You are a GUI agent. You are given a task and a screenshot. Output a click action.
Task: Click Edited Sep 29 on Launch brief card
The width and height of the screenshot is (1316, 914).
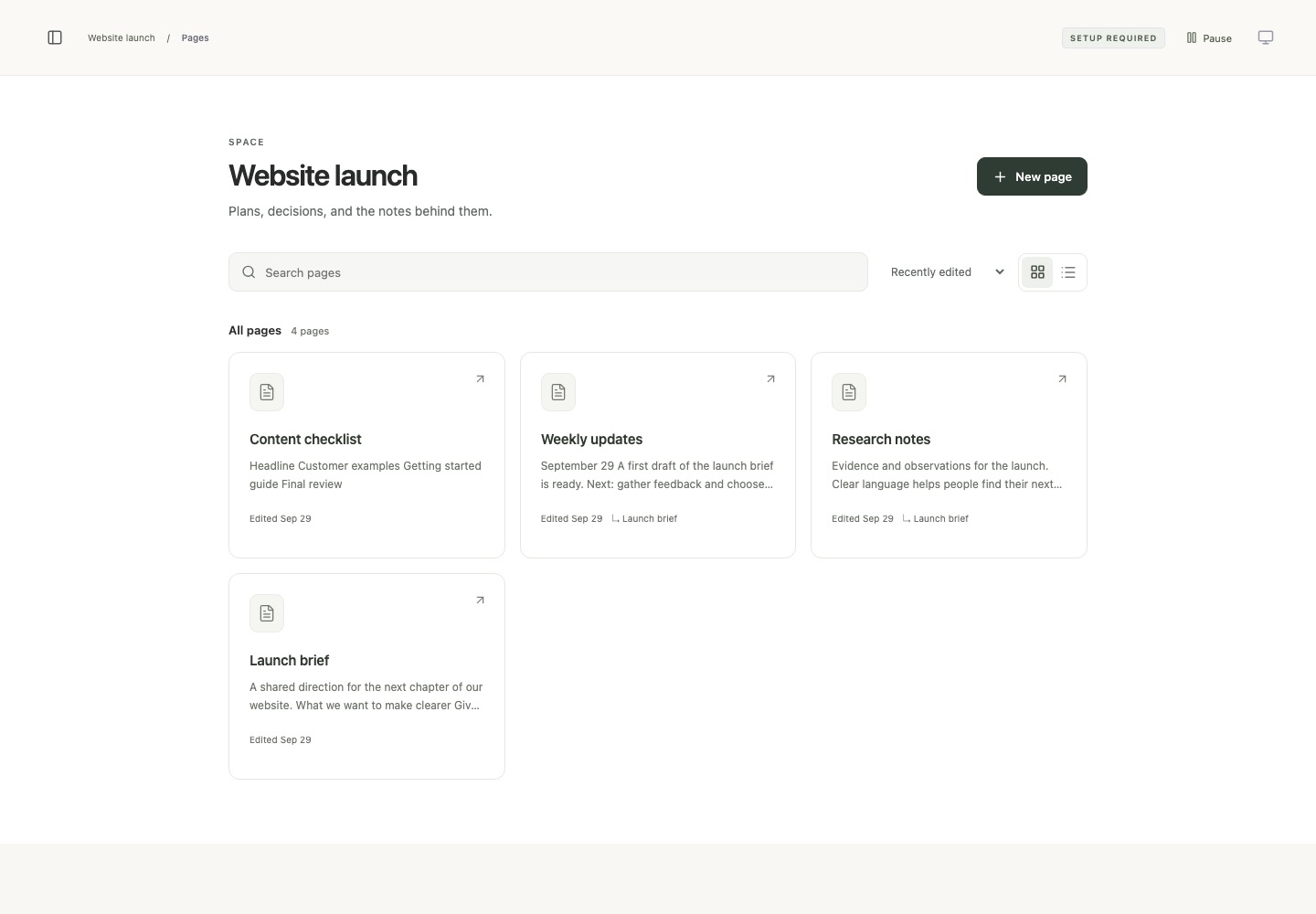pos(281,740)
